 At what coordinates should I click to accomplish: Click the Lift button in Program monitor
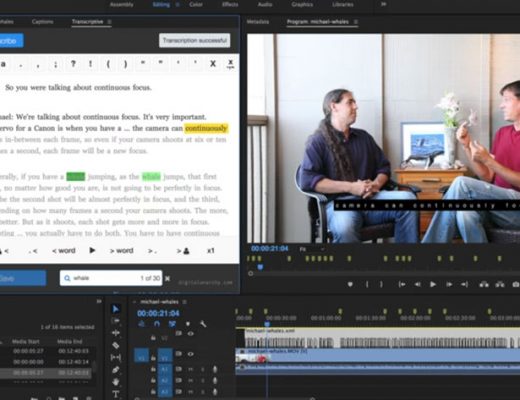pyautogui.click(x=484, y=284)
